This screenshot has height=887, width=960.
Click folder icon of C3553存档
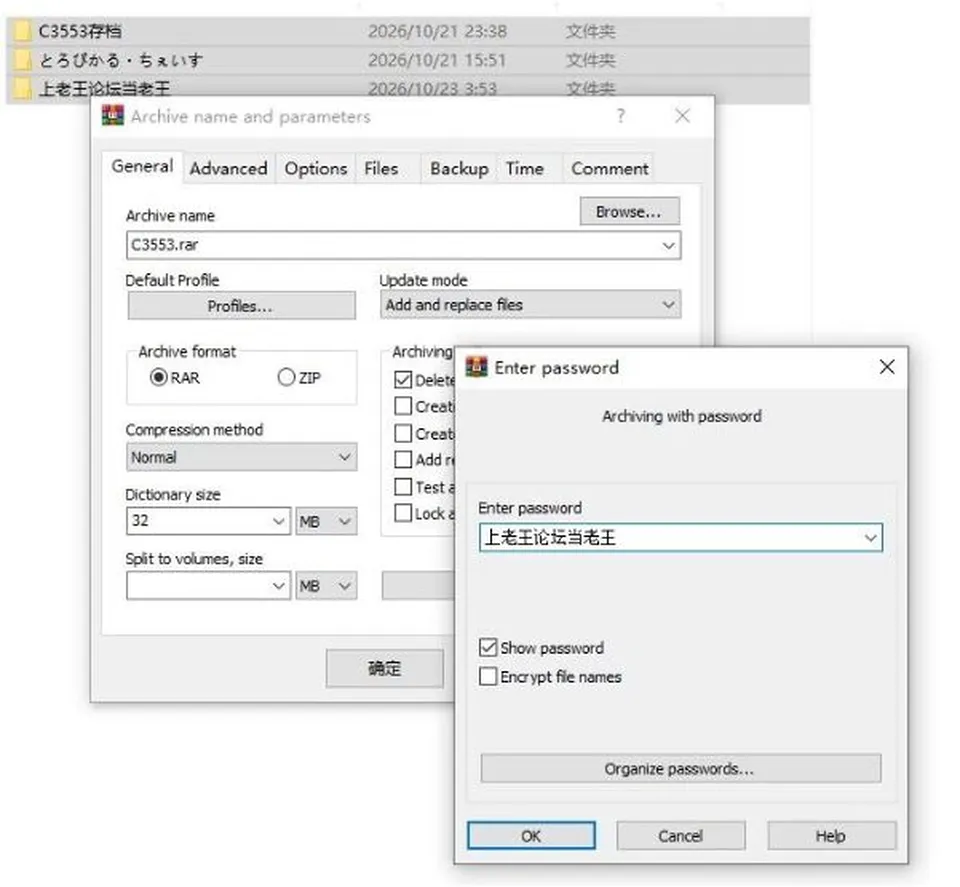click(x=22, y=31)
